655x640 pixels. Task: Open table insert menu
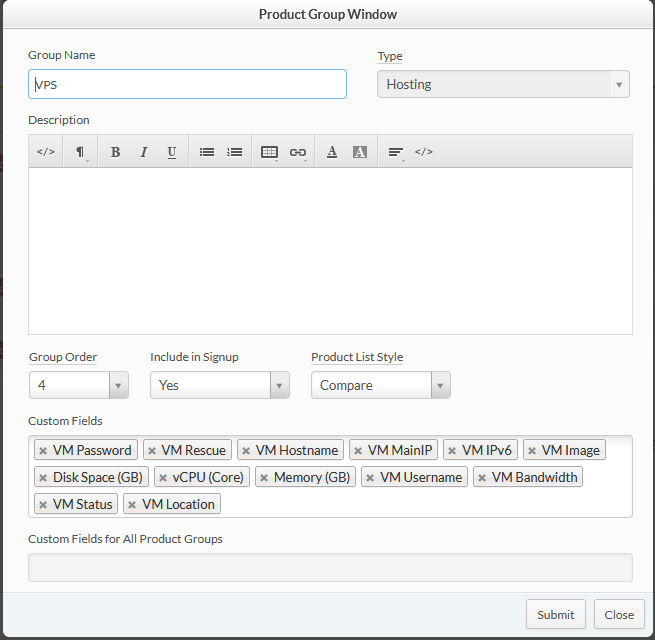(x=269, y=152)
